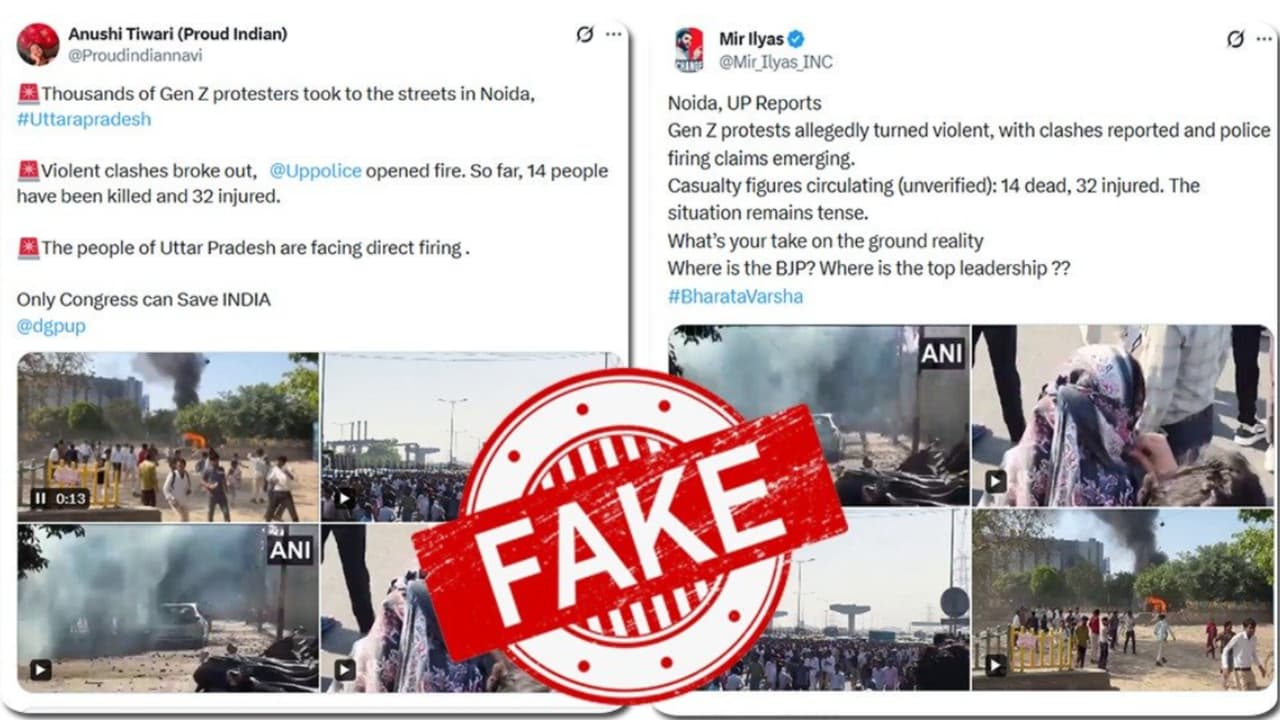
Task: Play the floral scarf video in right post
Action: [x=995, y=483]
